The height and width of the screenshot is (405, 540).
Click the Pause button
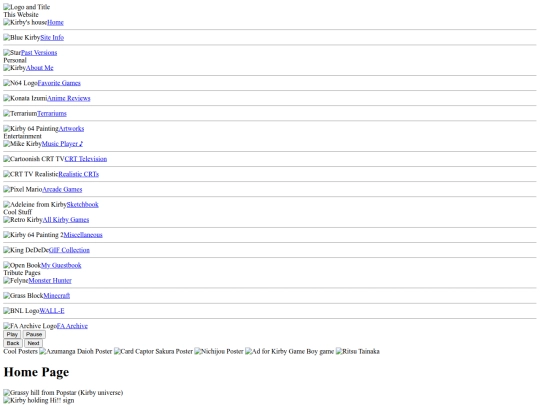[x=34, y=334]
